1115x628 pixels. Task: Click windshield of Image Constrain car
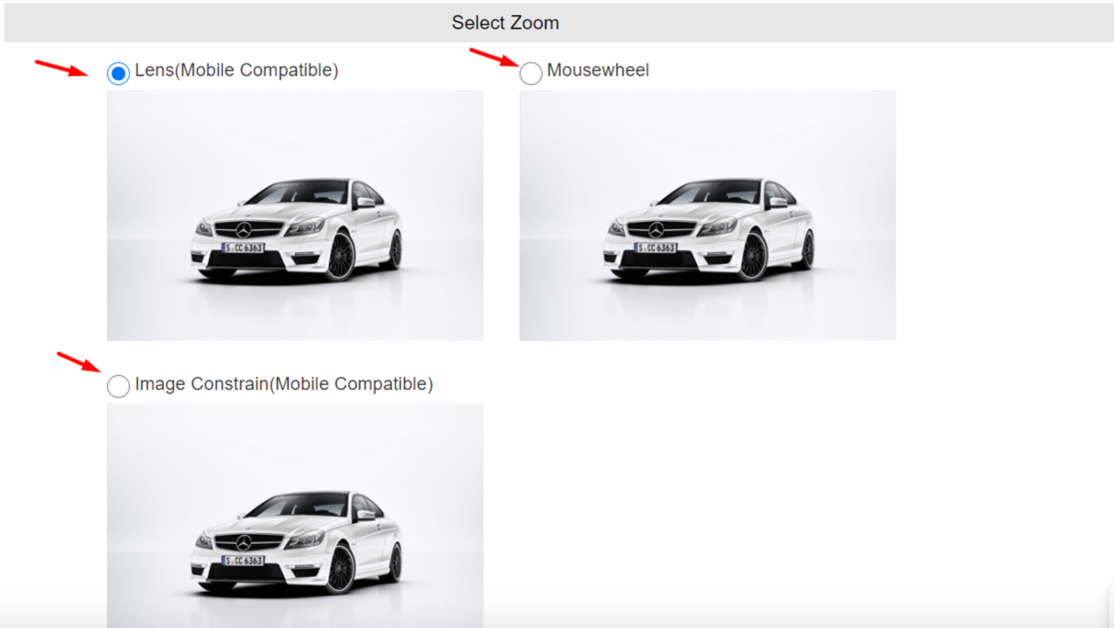click(297, 505)
